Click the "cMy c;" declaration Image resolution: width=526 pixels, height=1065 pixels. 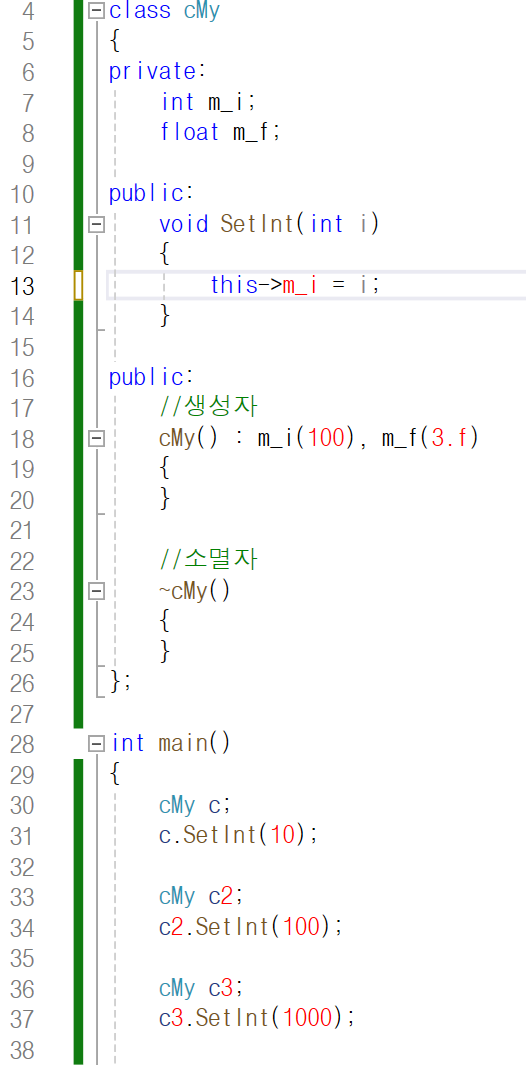pyautogui.click(x=196, y=806)
